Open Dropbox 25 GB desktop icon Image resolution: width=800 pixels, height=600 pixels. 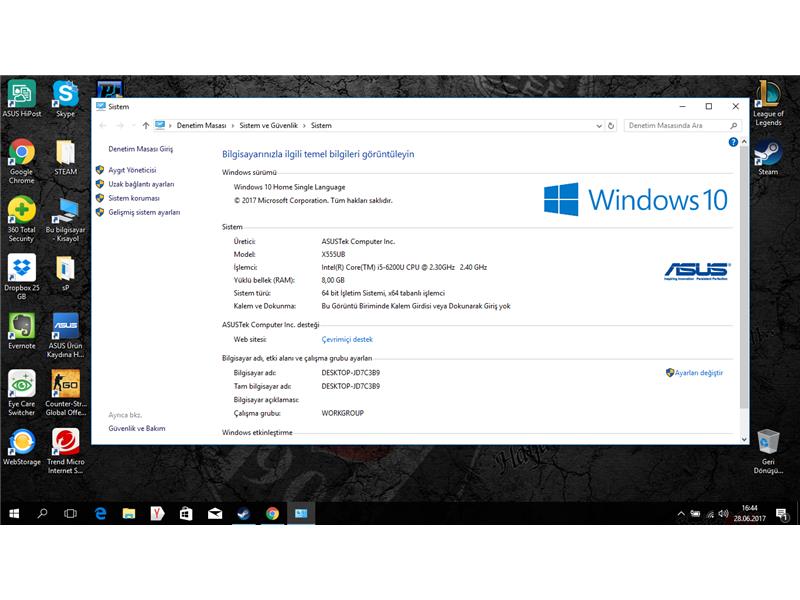click(21, 277)
